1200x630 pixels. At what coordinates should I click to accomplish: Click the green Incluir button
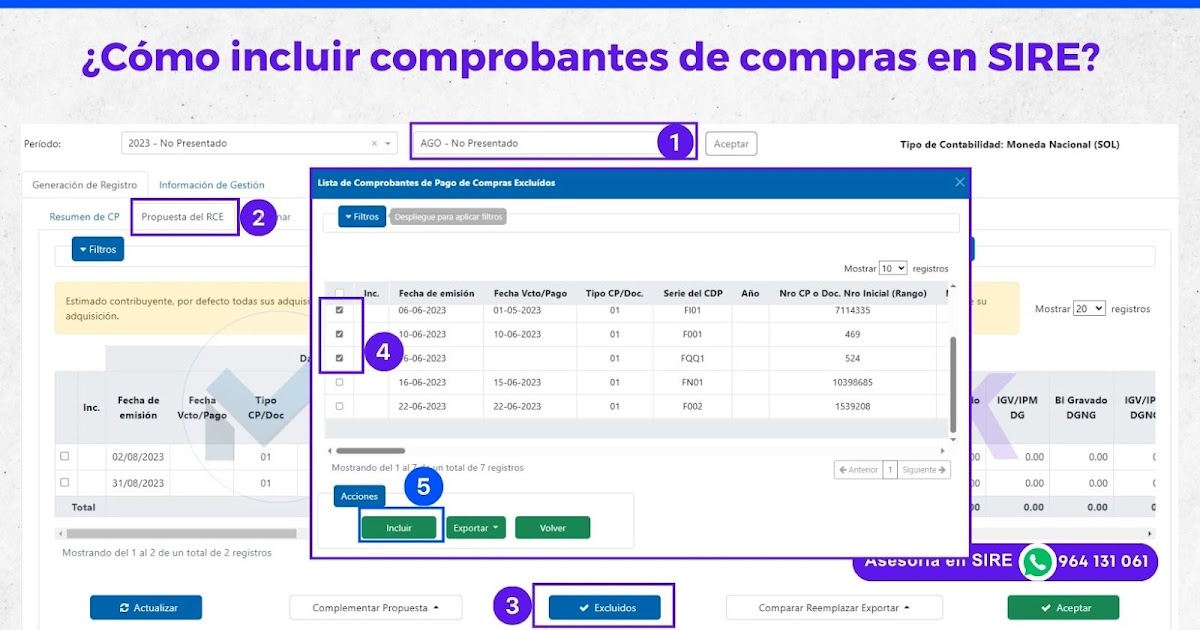[399, 527]
